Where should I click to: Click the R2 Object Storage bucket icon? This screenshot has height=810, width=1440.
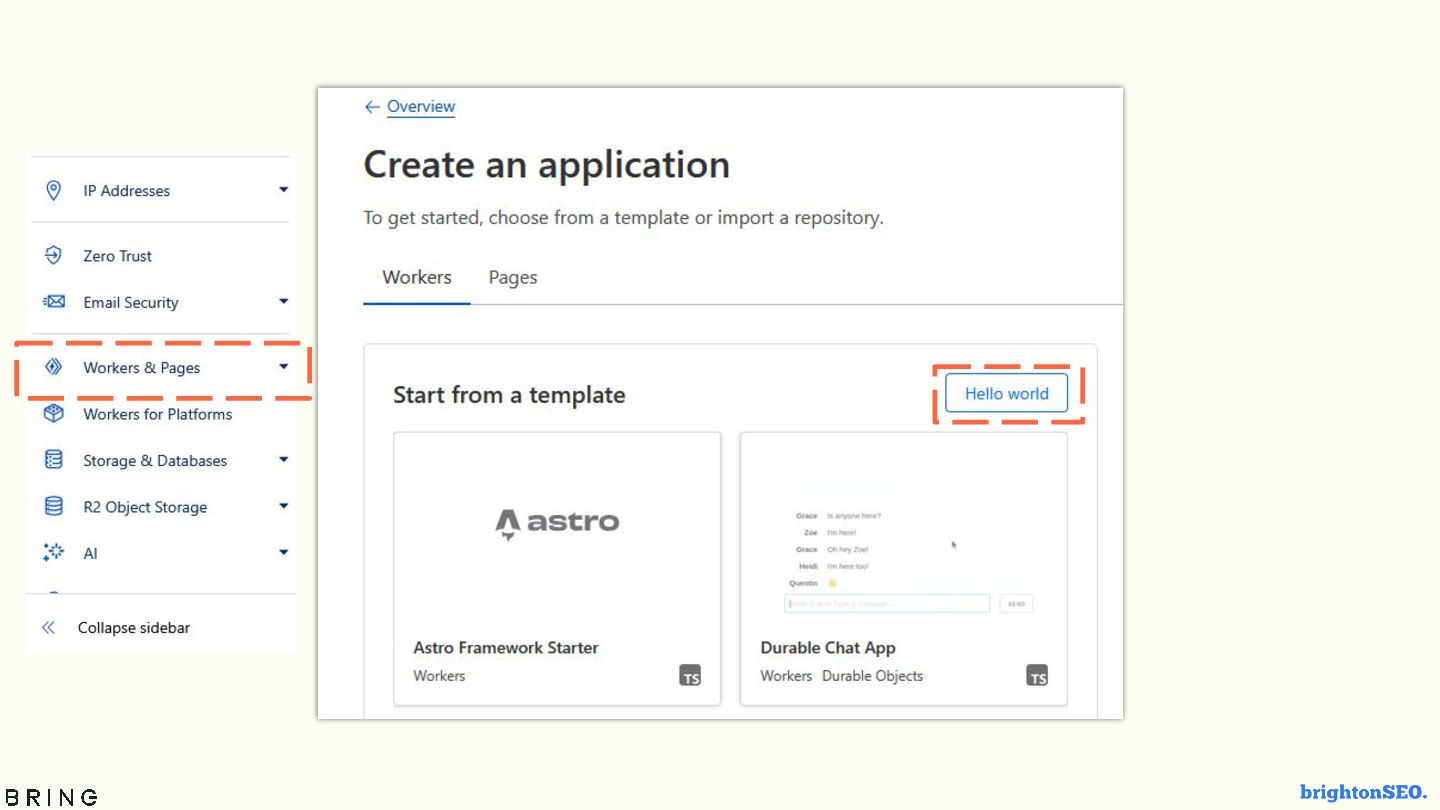coord(54,506)
